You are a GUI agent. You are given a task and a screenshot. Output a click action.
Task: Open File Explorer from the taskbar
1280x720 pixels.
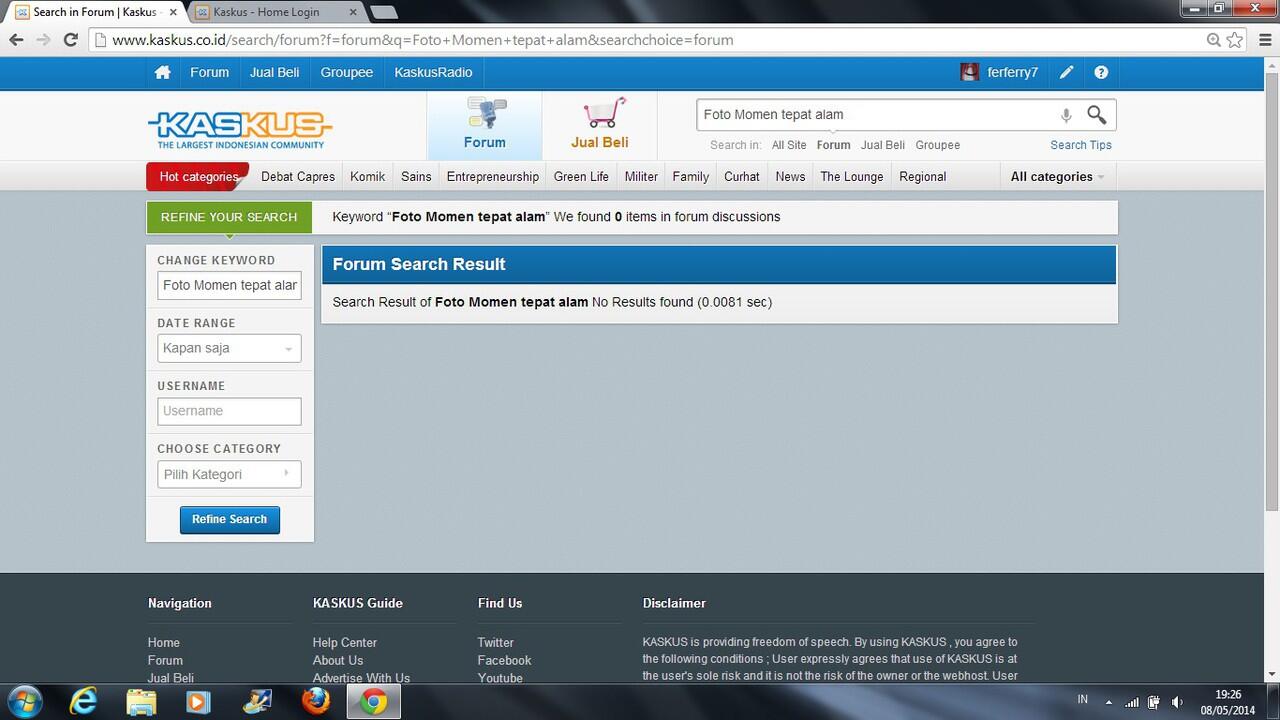(x=141, y=702)
